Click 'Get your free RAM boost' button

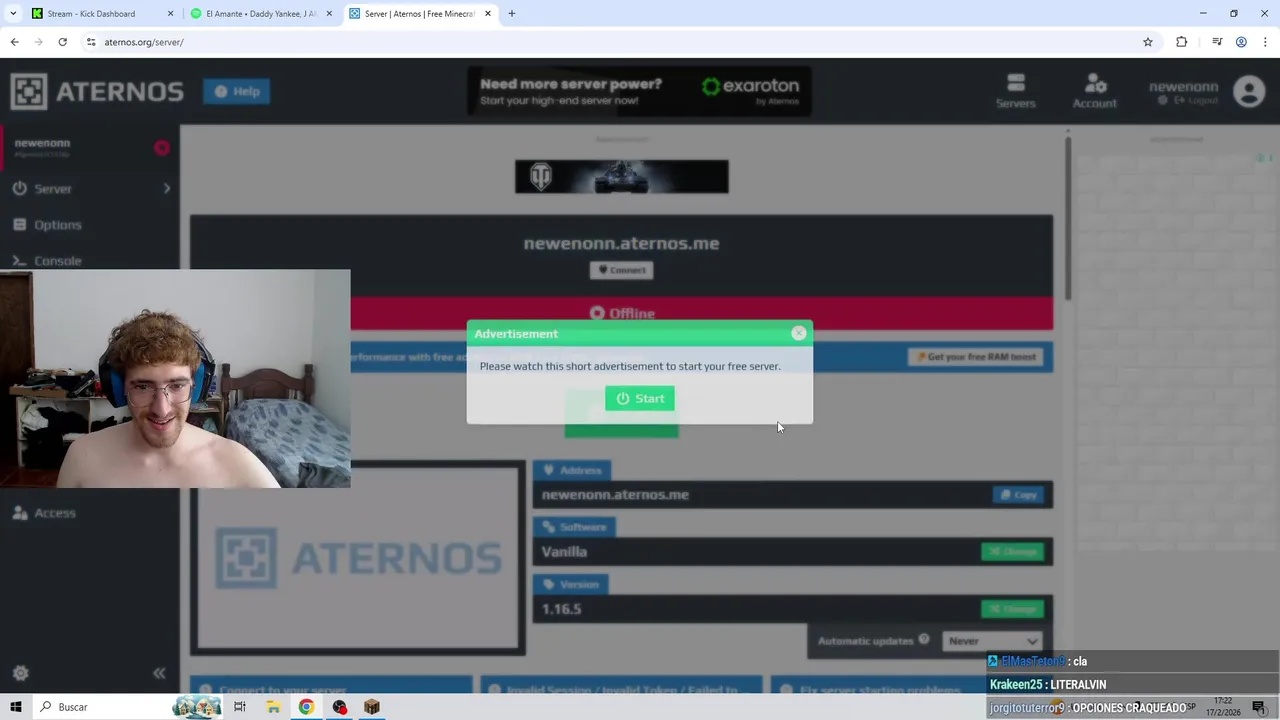(977, 357)
